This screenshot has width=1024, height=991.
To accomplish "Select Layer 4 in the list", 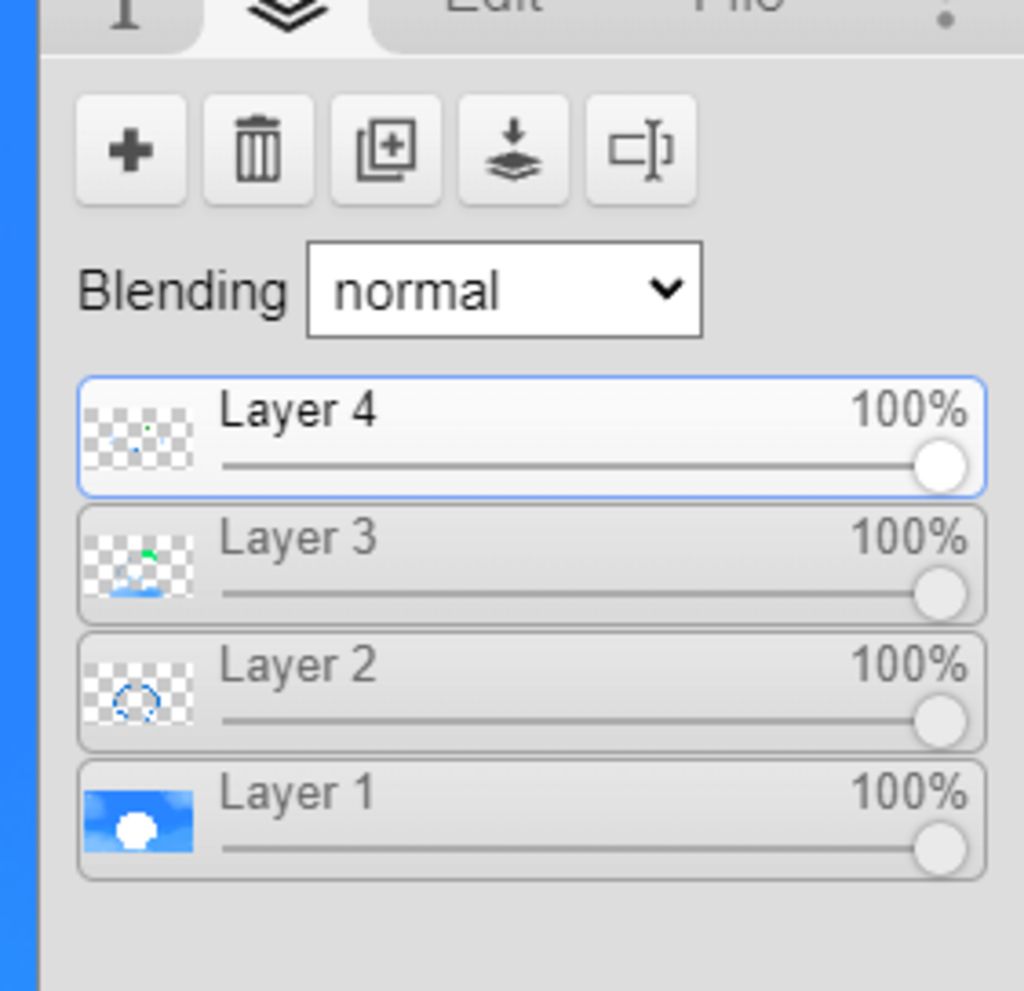I will click(532, 437).
